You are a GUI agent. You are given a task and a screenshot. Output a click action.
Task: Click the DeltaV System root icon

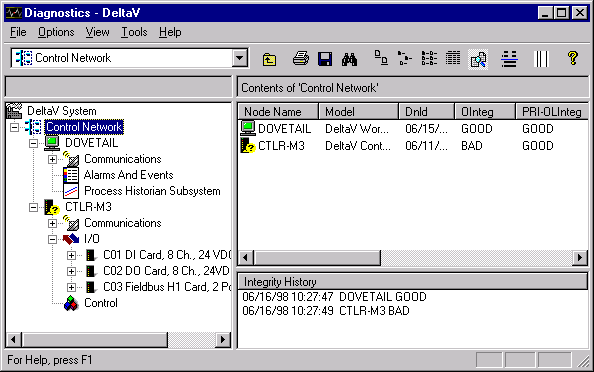14,111
